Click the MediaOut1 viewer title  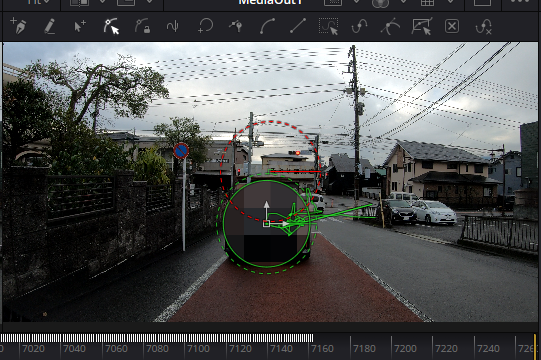(x=270, y=2)
